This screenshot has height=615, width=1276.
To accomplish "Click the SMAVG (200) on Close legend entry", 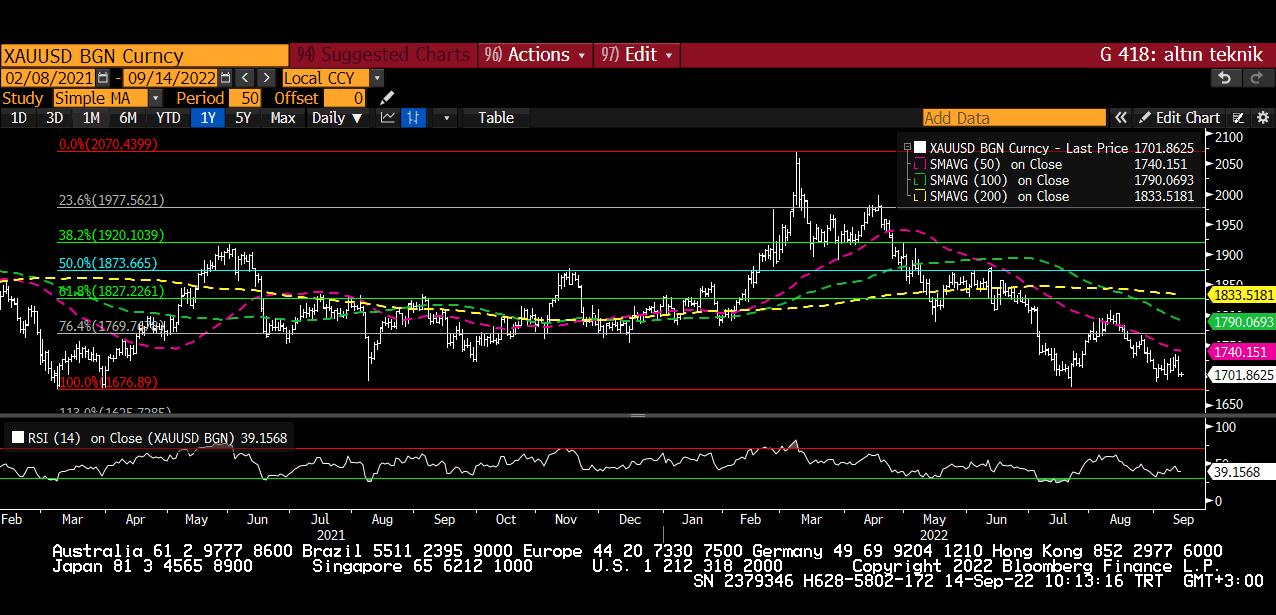I will (999, 196).
